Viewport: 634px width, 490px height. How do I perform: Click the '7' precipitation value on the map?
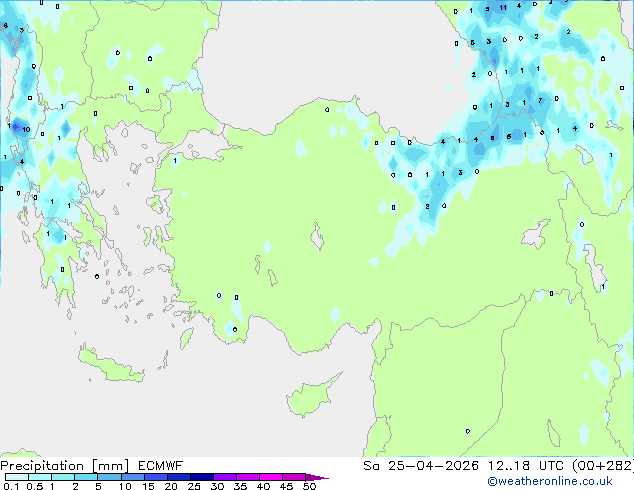tap(540, 101)
